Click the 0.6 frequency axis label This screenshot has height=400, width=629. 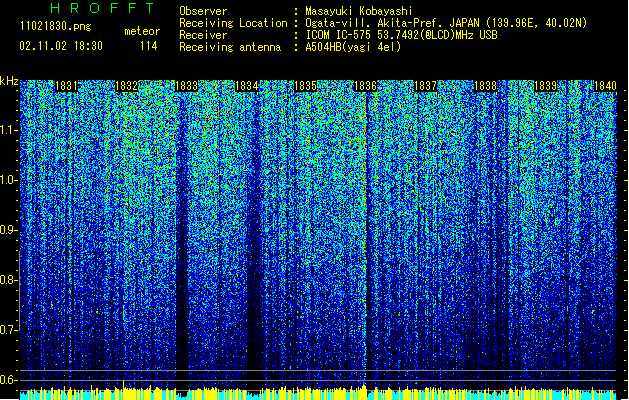point(9,380)
